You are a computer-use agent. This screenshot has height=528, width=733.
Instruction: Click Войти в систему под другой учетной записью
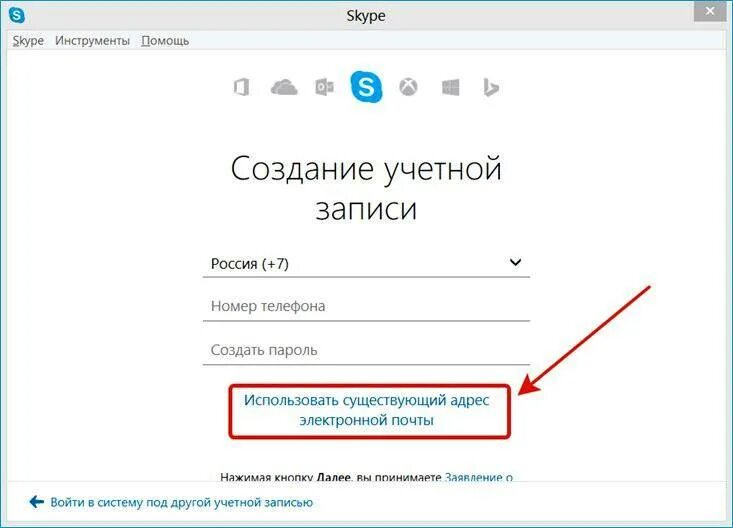pyautogui.click(x=181, y=502)
